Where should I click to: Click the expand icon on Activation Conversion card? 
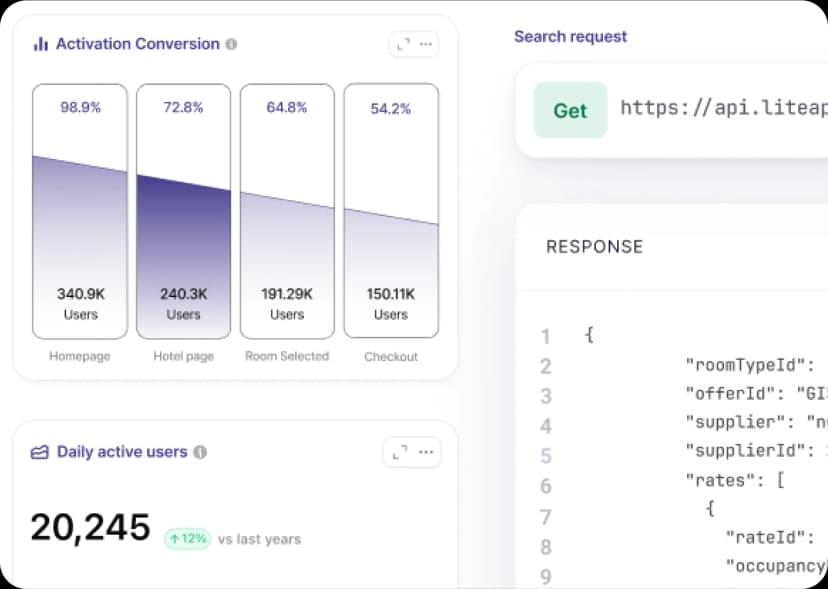403,44
